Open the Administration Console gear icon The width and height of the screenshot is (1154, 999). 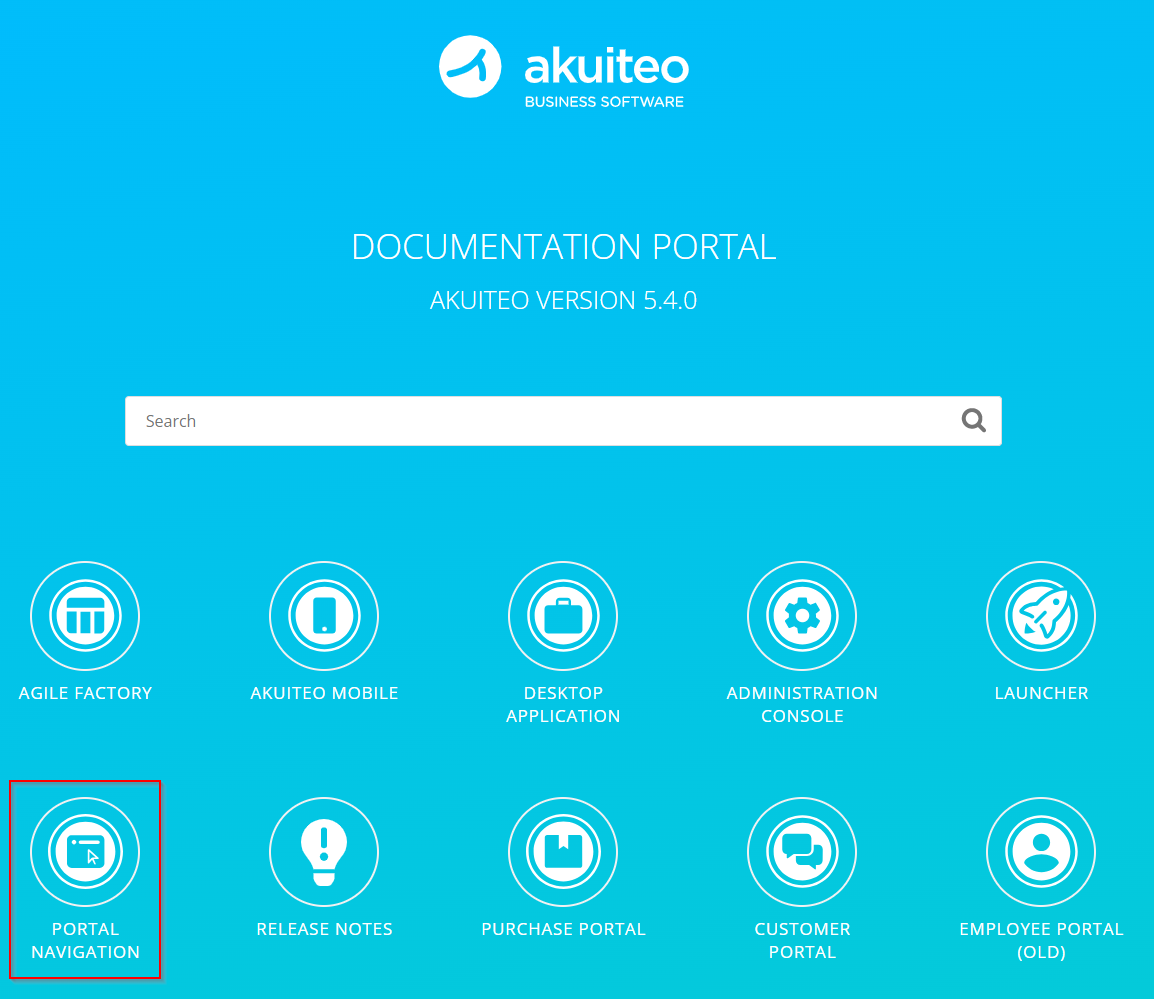click(x=802, y=616)
